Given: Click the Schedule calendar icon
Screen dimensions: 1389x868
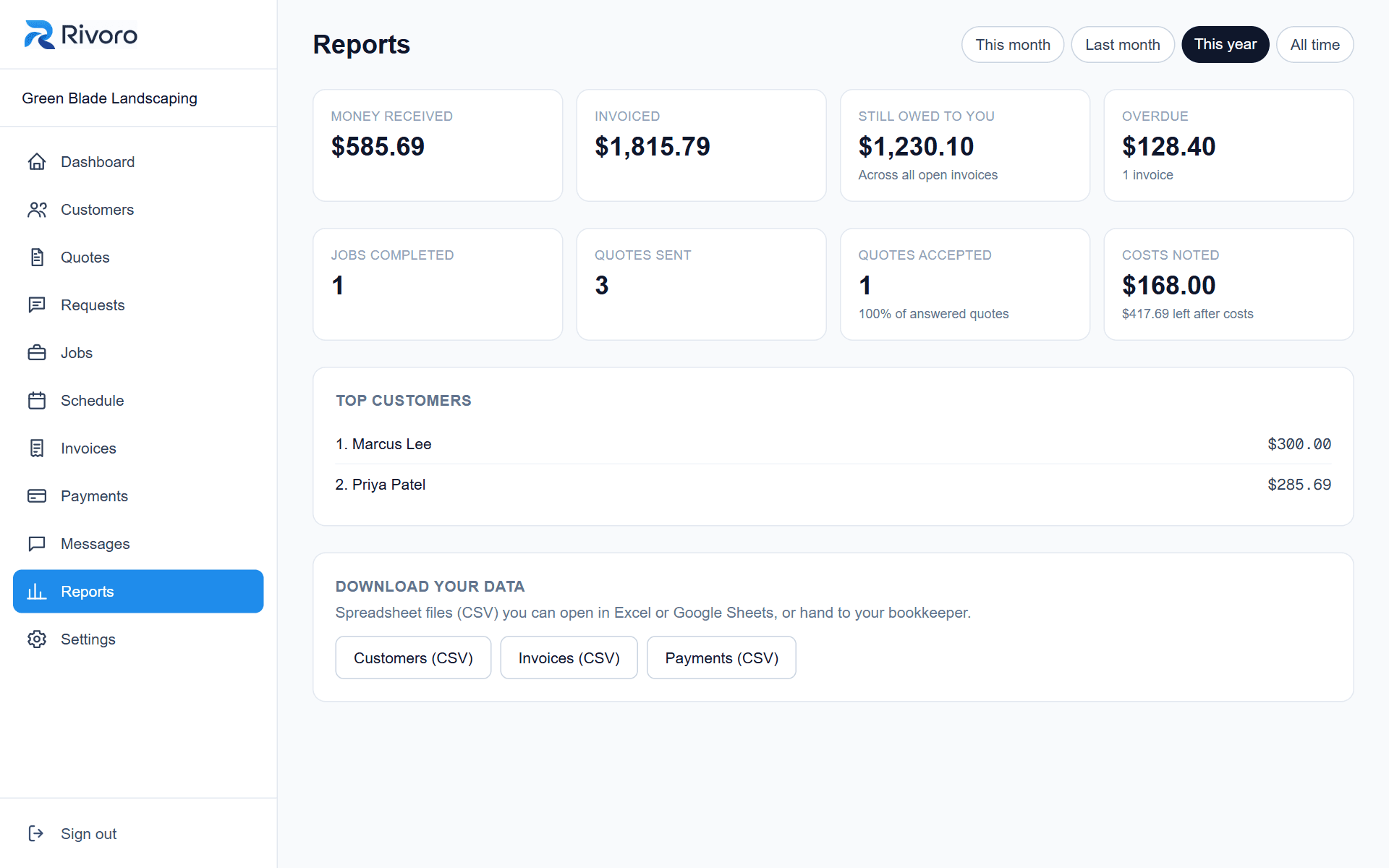Looking at the screenshot, I should (x=37, y=401).
